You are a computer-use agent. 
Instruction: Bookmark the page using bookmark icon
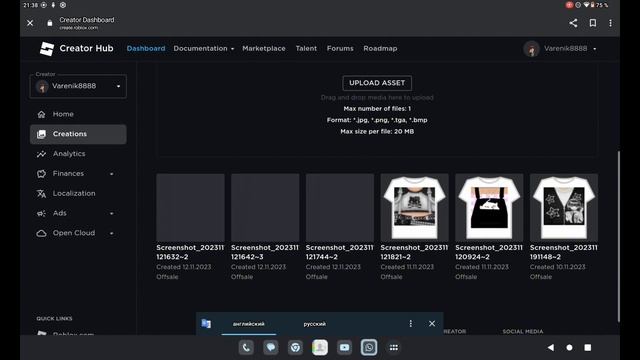coord(593,23)
